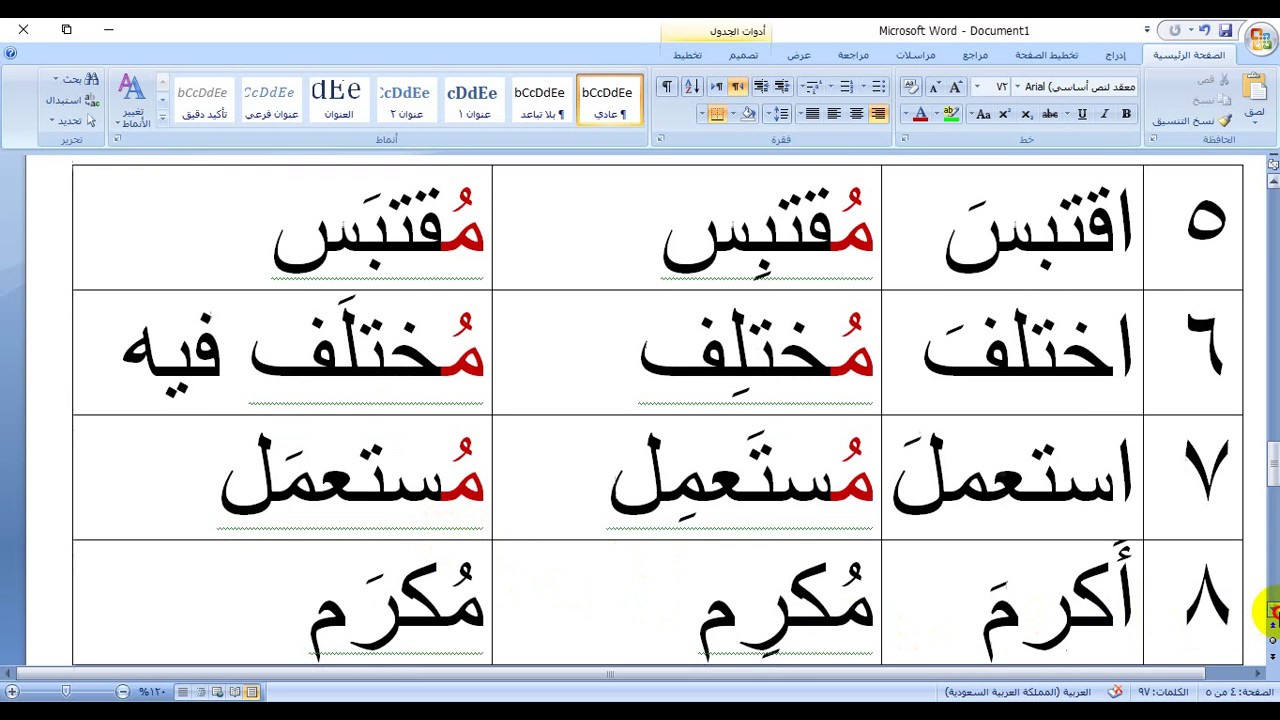This screenshot has width=1280, height=720.
Task: Toggle Underline formatting
Action: pyautogui.click(x=1081, y=114)
